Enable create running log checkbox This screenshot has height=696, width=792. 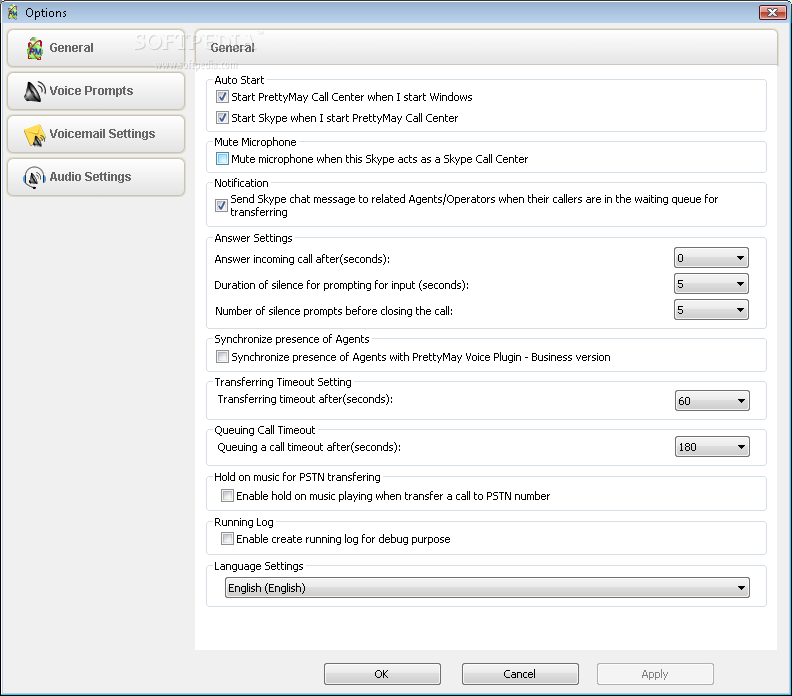[227, 538]
